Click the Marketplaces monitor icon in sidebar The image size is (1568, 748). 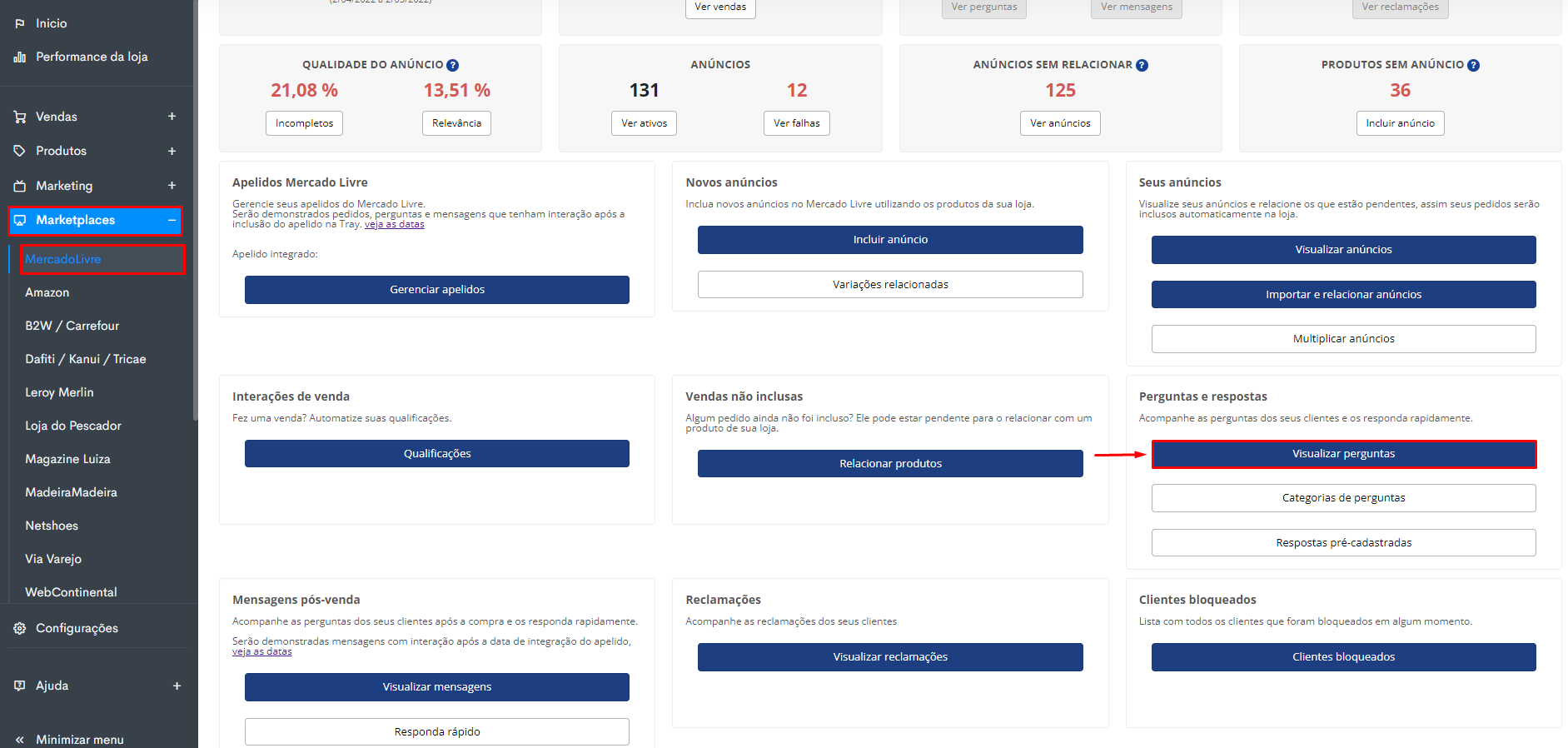point(20,220)
